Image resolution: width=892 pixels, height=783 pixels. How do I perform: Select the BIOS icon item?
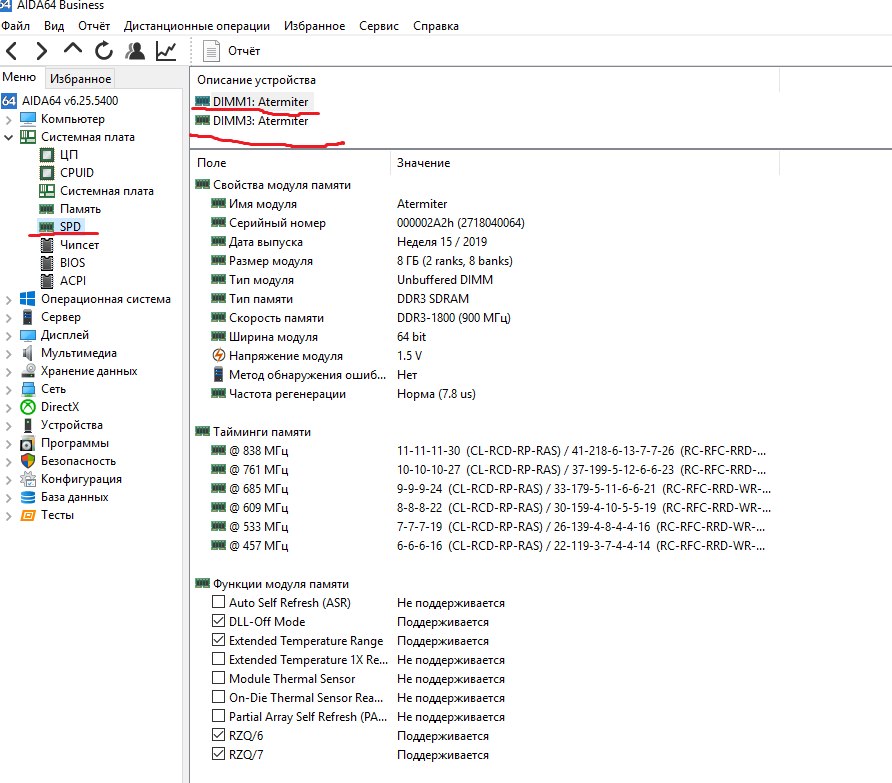click(47, 263)
